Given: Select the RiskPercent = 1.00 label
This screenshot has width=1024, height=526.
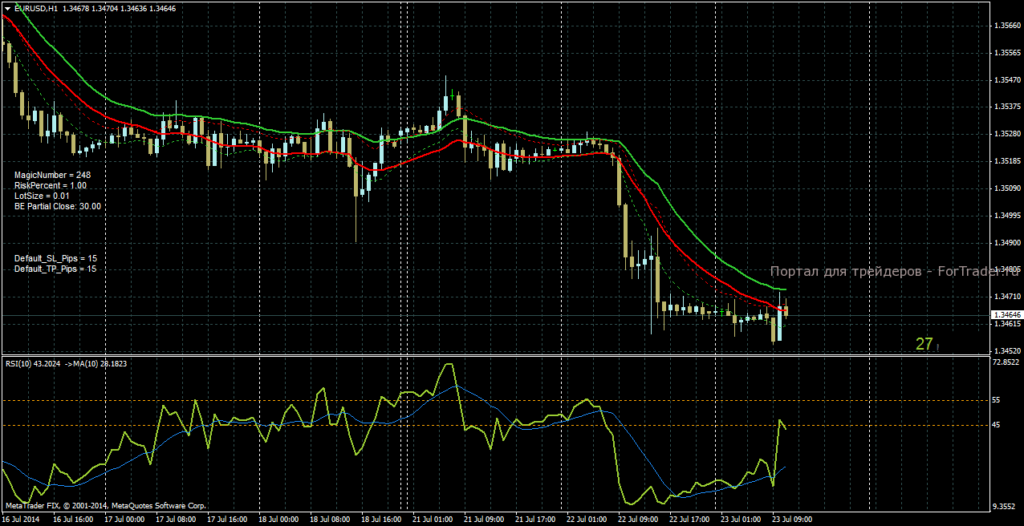Looking at the screenshot, I should 50,186.
